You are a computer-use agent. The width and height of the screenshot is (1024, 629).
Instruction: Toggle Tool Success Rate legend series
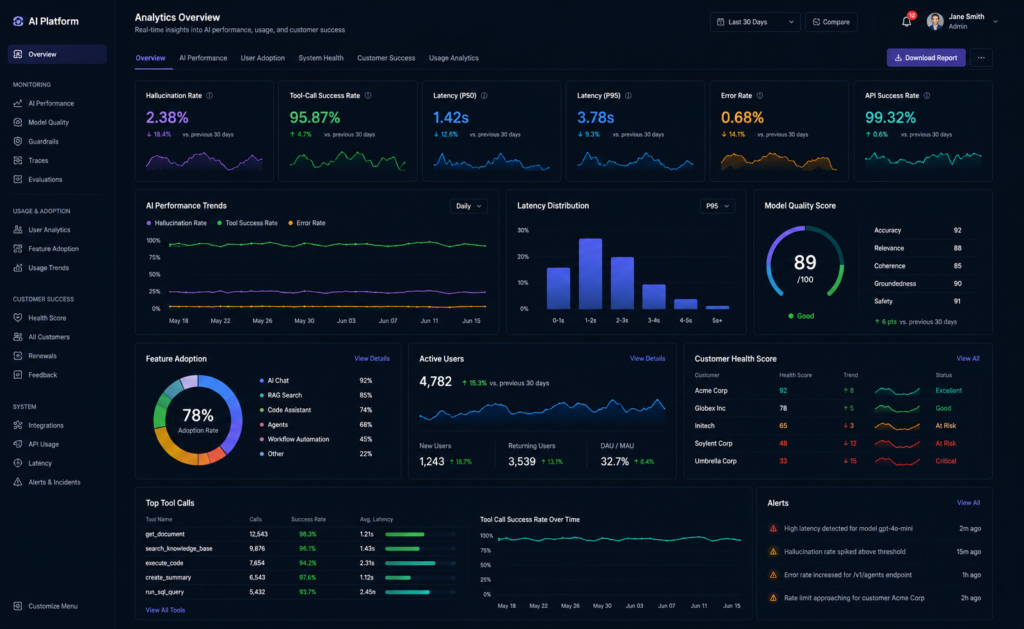(x=248, y=223)
